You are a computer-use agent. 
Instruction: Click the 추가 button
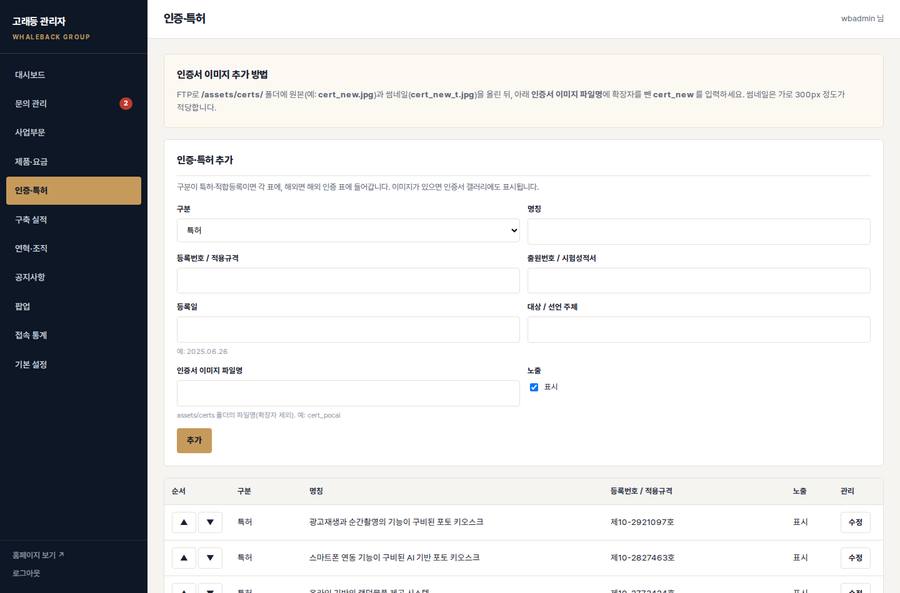(194, 440)
